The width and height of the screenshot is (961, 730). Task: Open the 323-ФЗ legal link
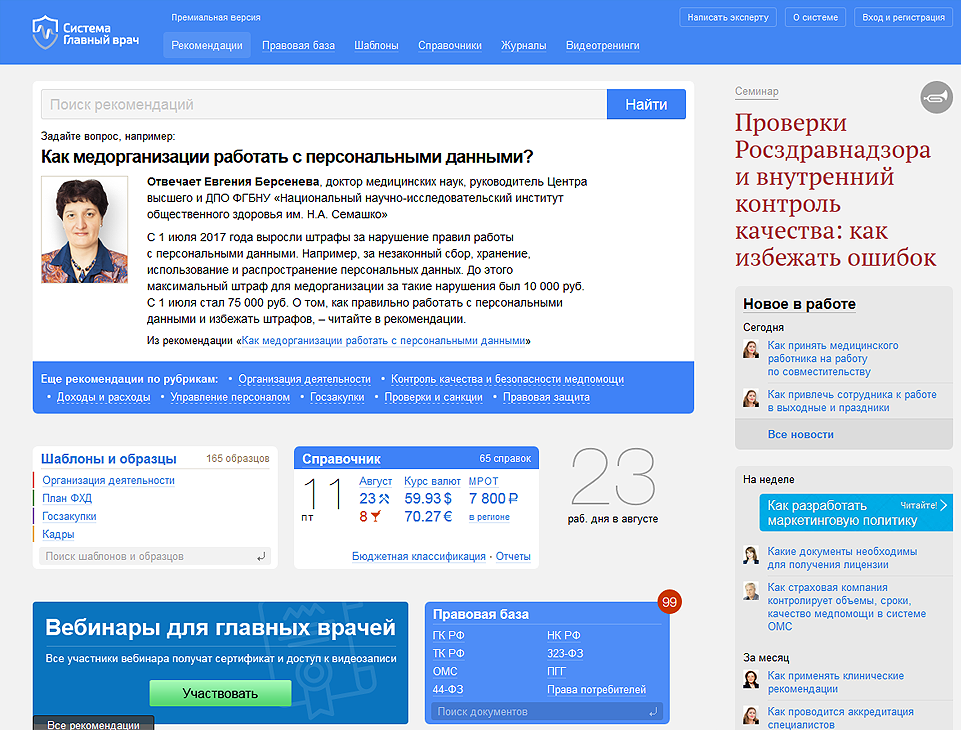(565, 653)
